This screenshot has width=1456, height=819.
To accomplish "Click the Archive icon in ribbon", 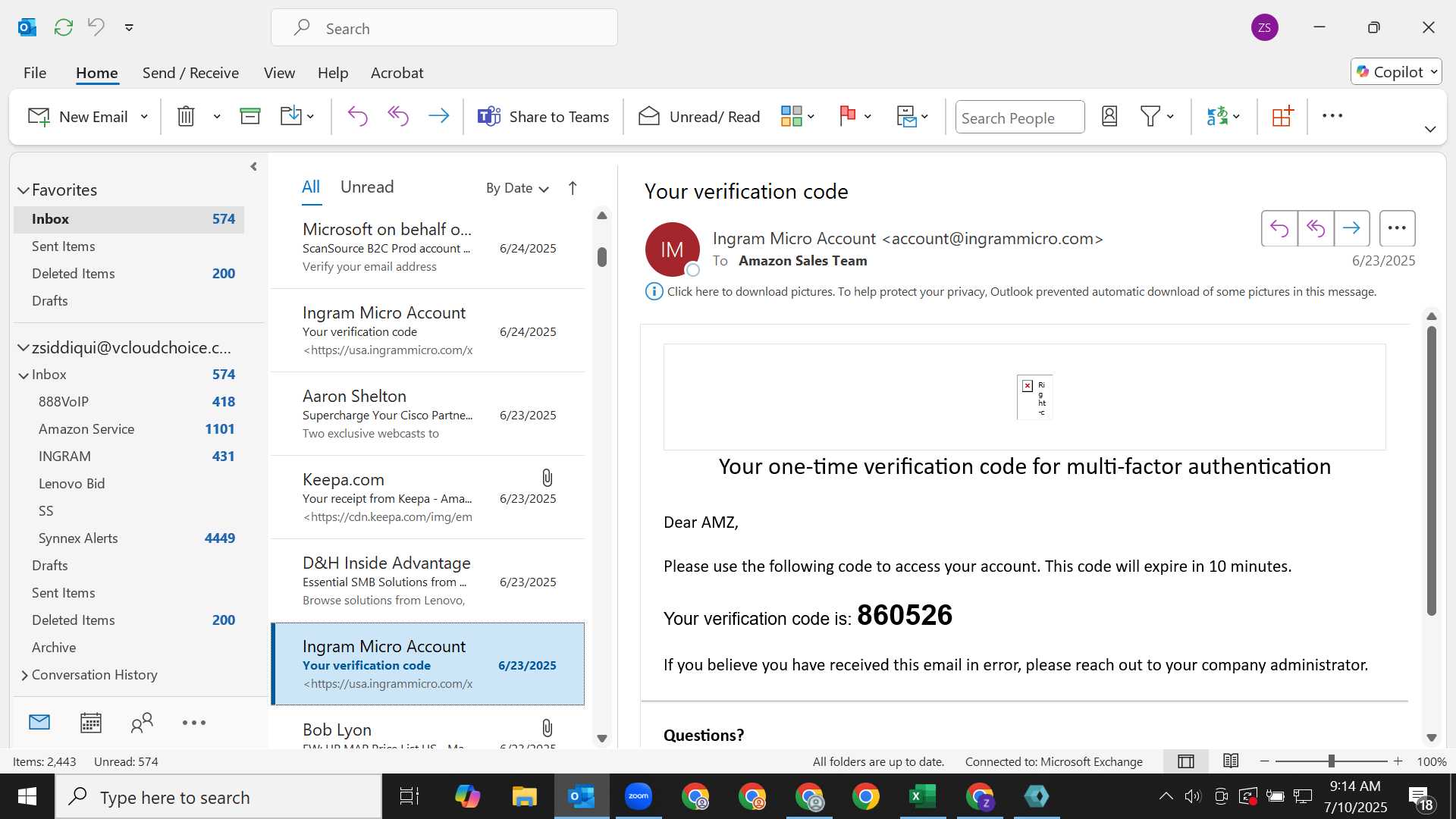I will (250, 116).
